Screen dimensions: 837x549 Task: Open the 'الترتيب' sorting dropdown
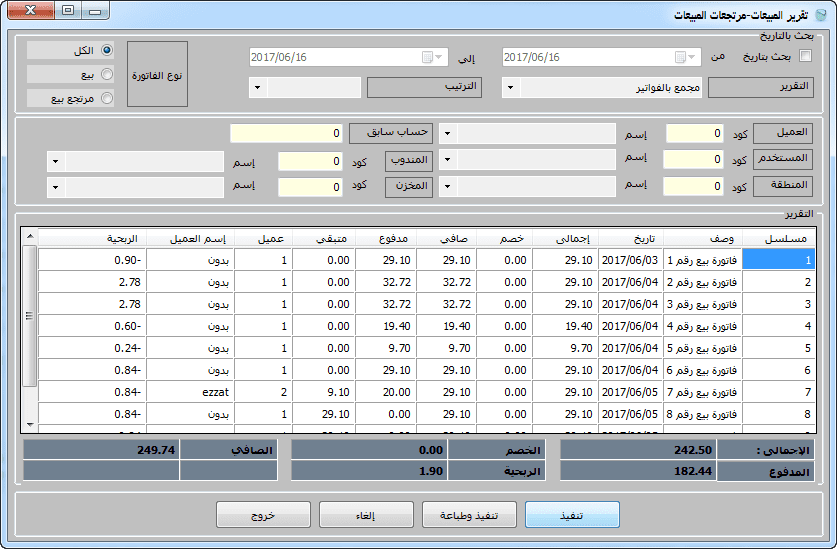258,88
